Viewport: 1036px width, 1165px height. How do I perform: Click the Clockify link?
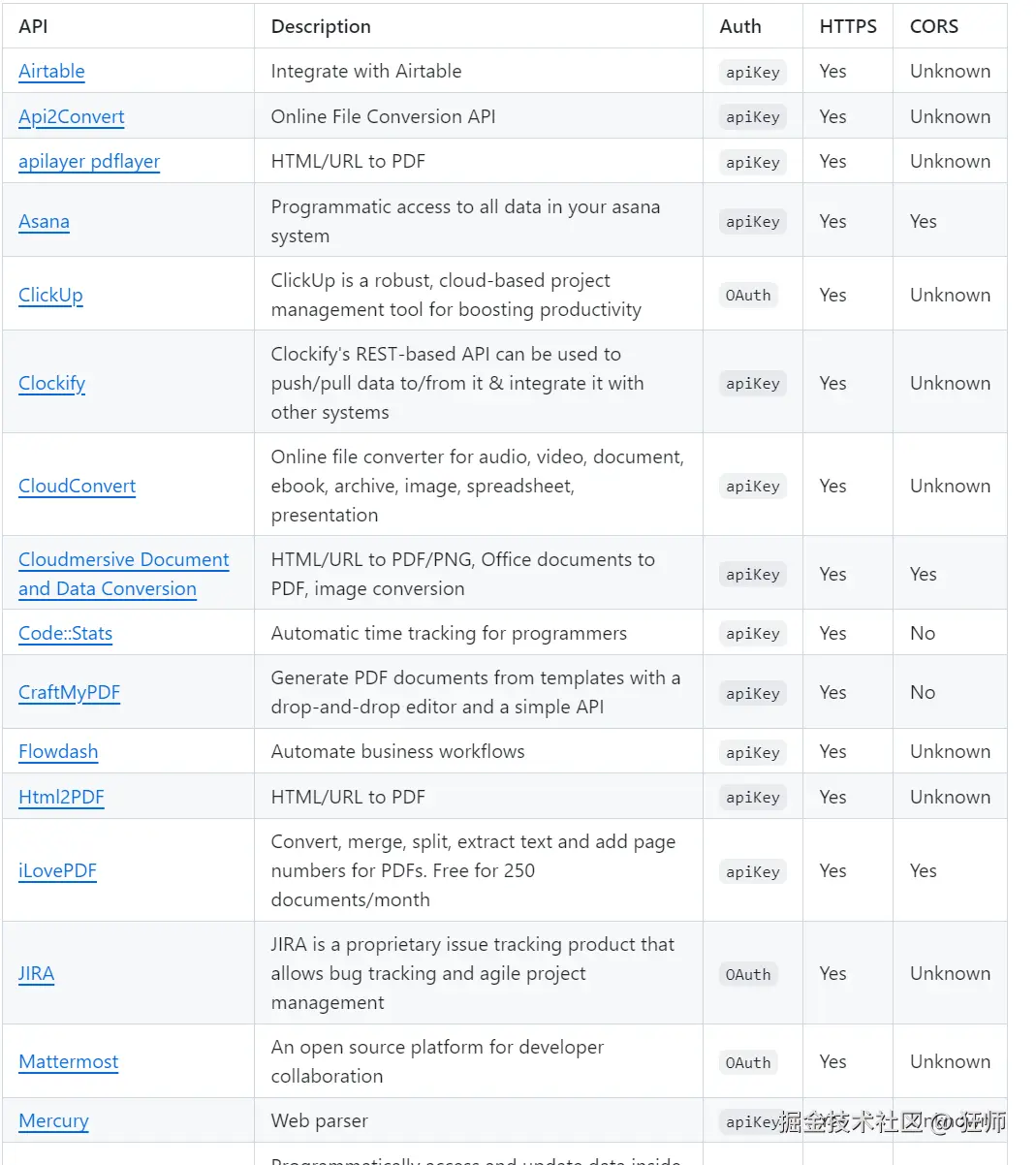point(51,383)
